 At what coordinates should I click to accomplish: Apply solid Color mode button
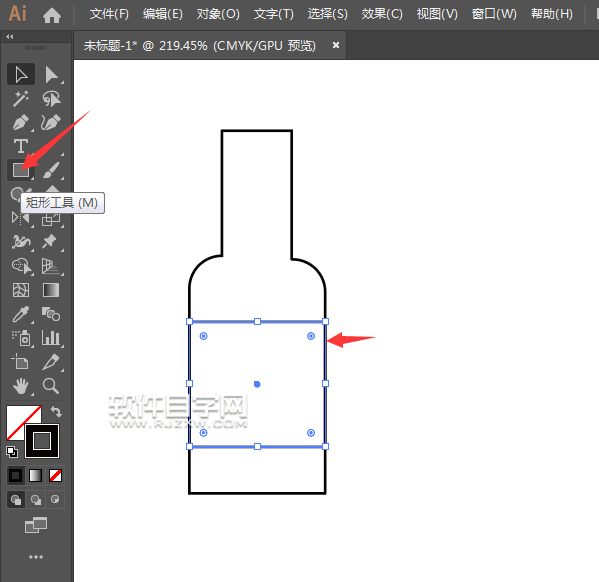[16, 476]
